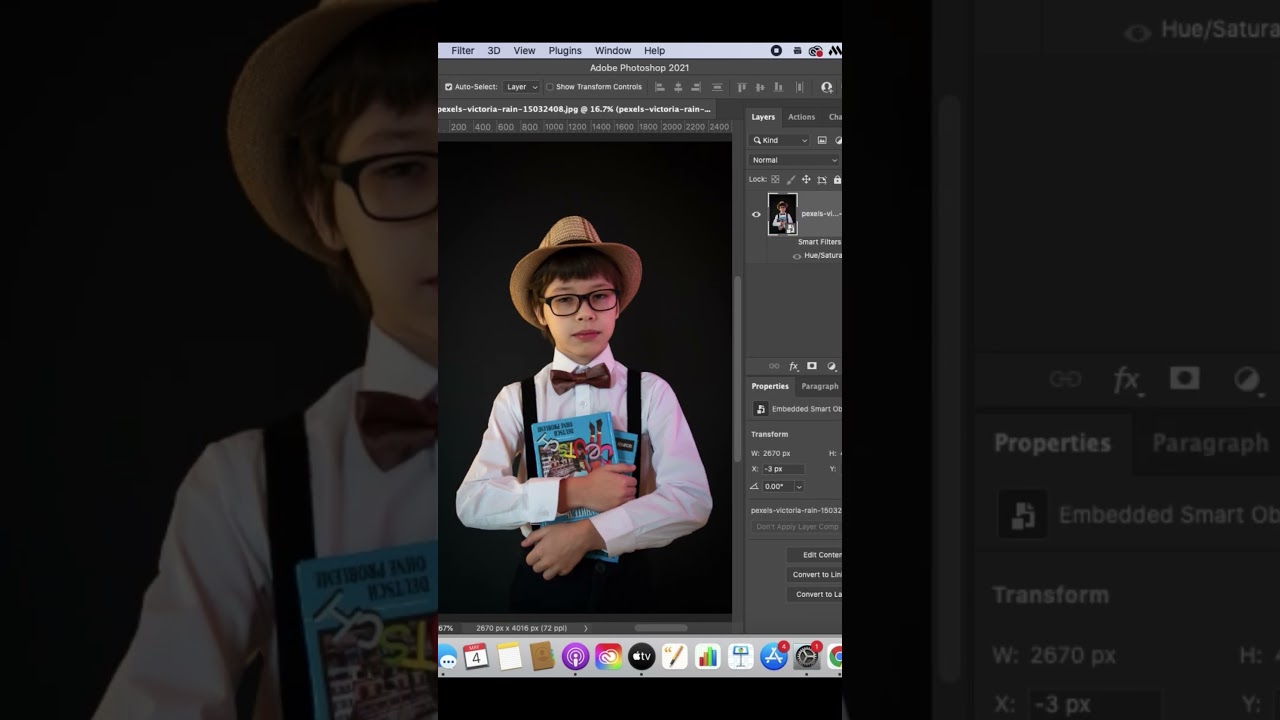Open the rotation angle dropdown arrow
Screen dimensions: 1280x720
pos(798,486)
